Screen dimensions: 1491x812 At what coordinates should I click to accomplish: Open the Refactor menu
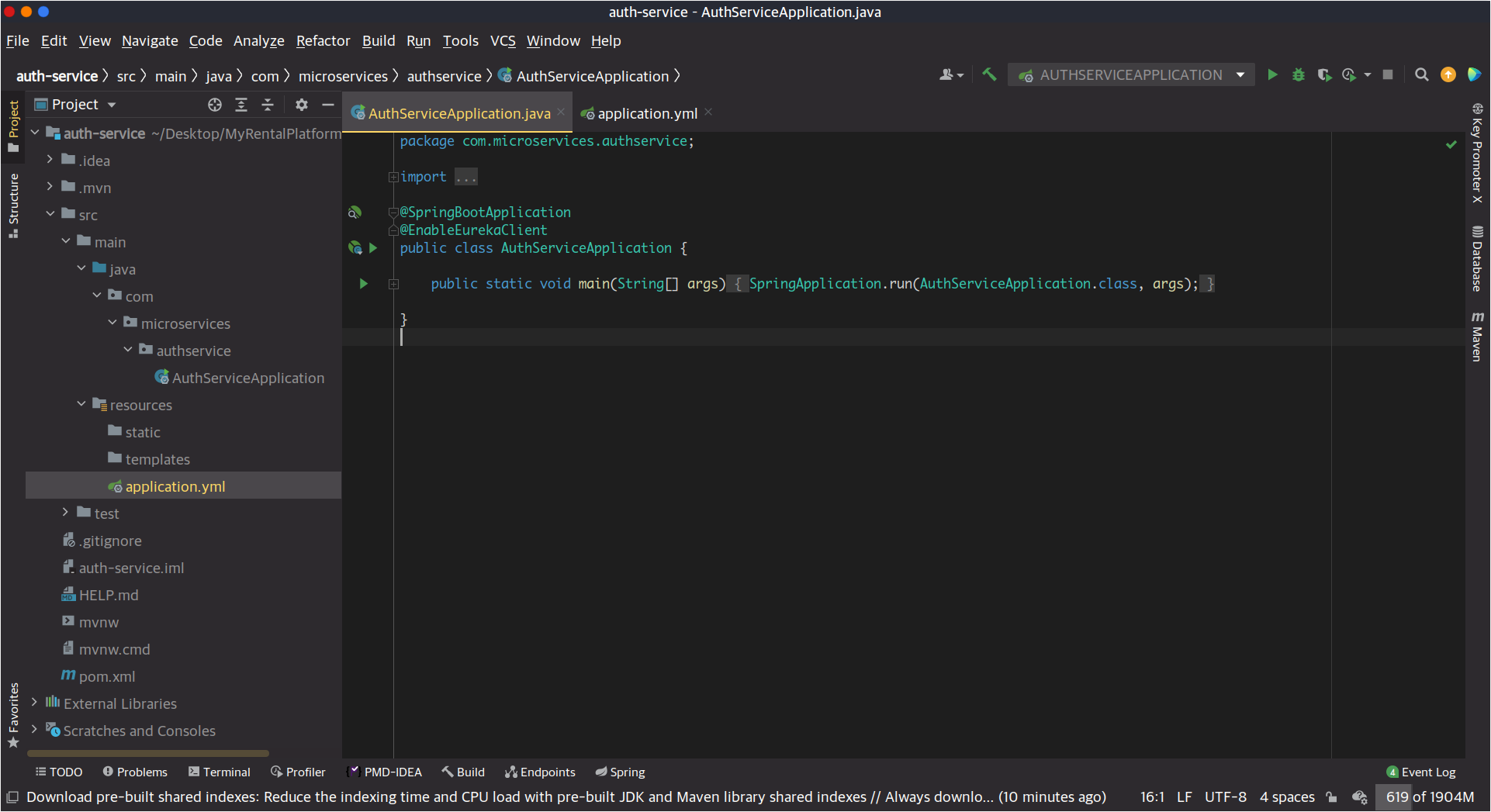tap(323, 41)
